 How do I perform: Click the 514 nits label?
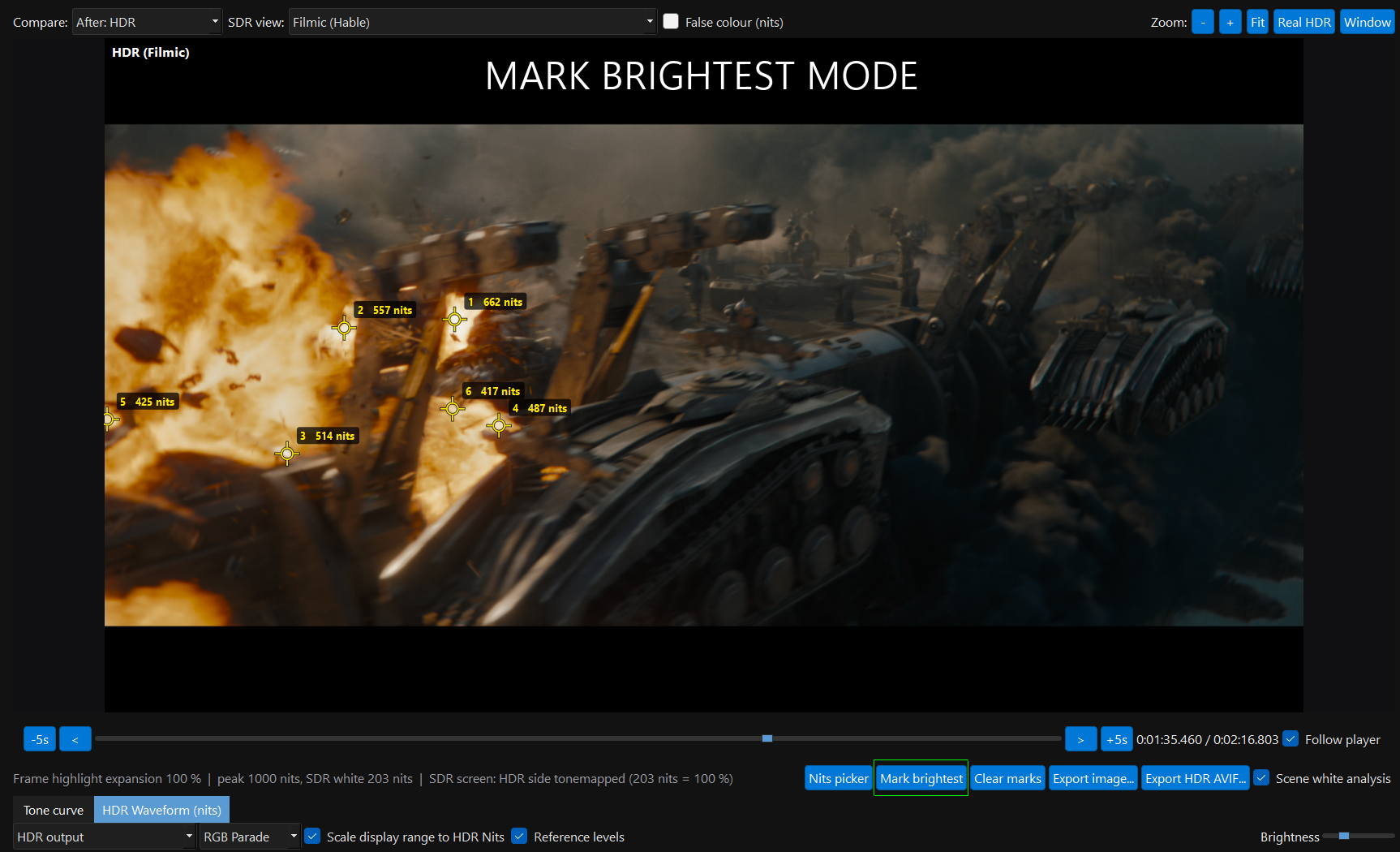pyautogui.click(x=327, y=436)
